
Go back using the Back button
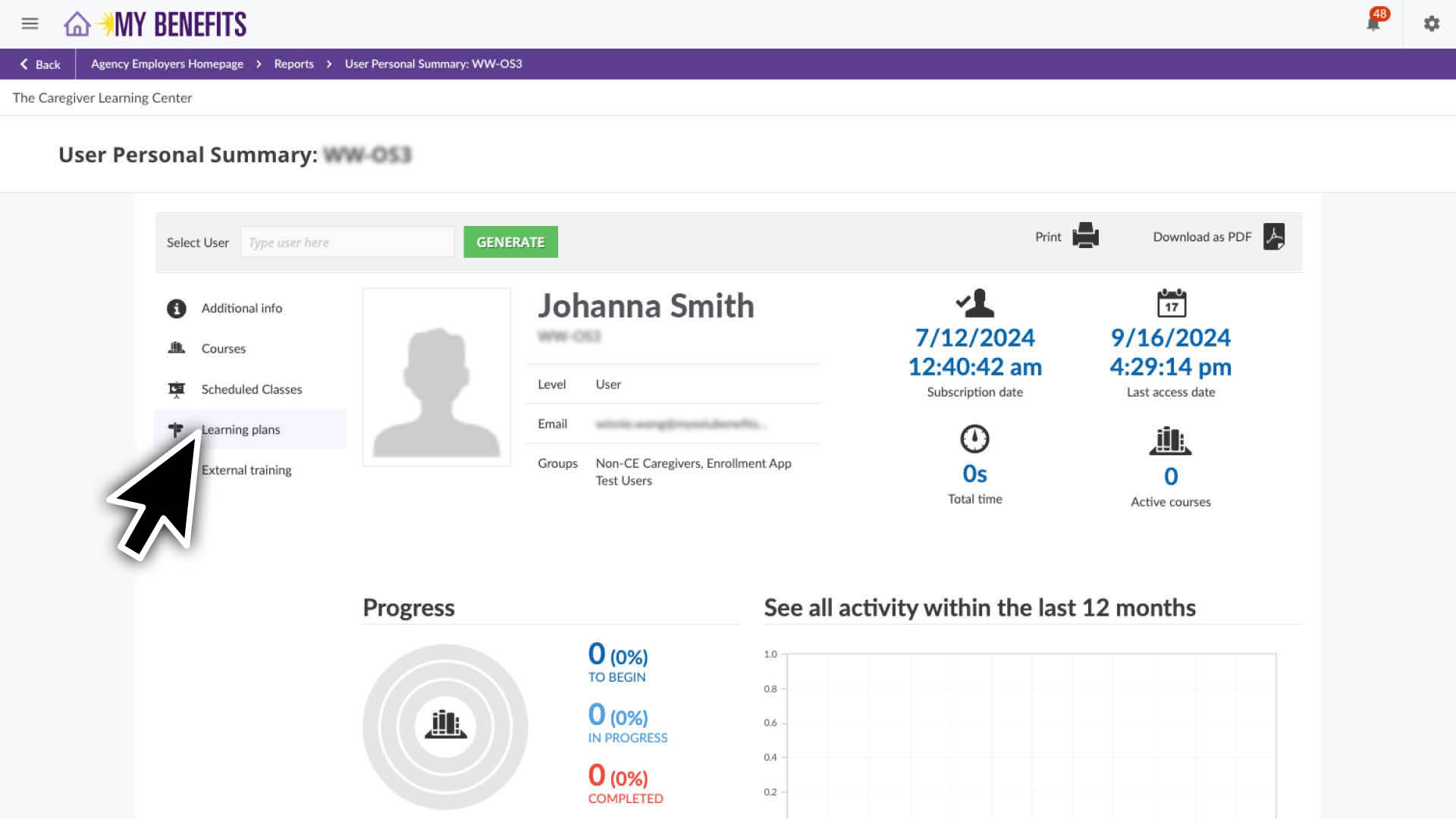tap(39, 64)
